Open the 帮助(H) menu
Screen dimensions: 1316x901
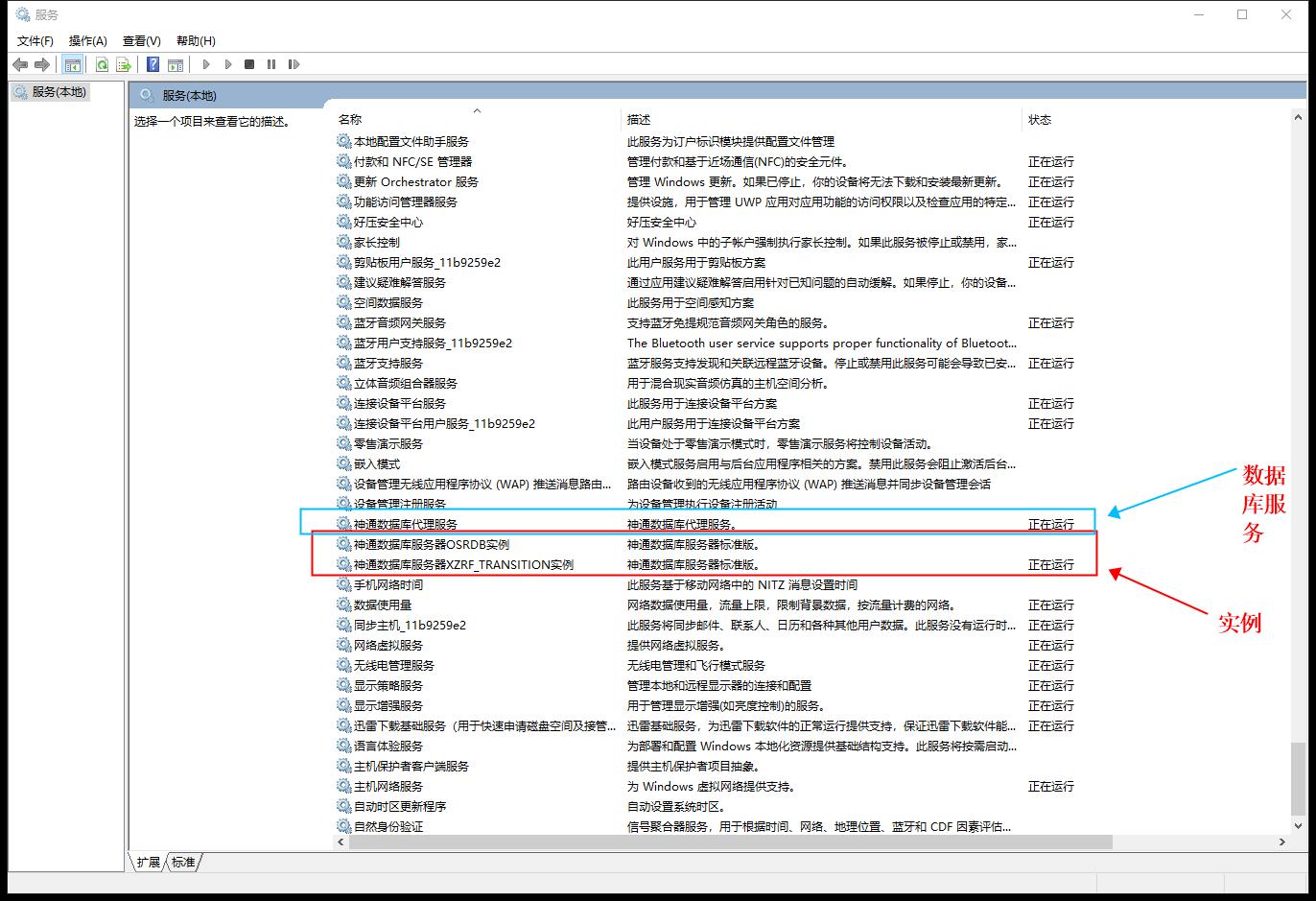(x=196, y=40)
